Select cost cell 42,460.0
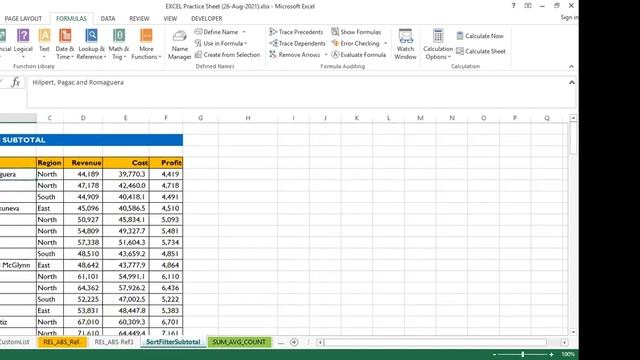The height and width of the screenshot is (360, 640). click(x=126, y=186)
